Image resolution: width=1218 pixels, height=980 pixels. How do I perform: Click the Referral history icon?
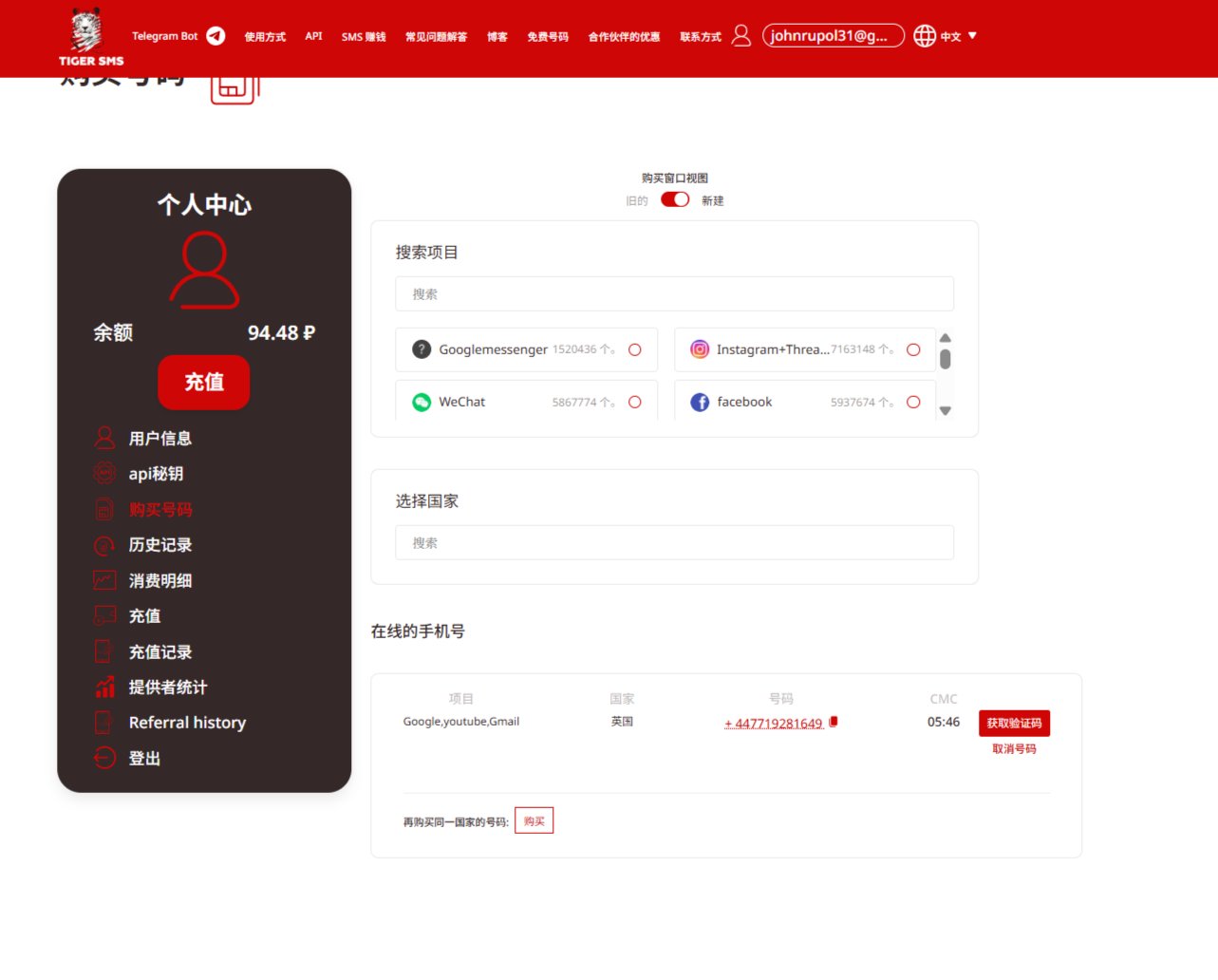coord(104,723)
